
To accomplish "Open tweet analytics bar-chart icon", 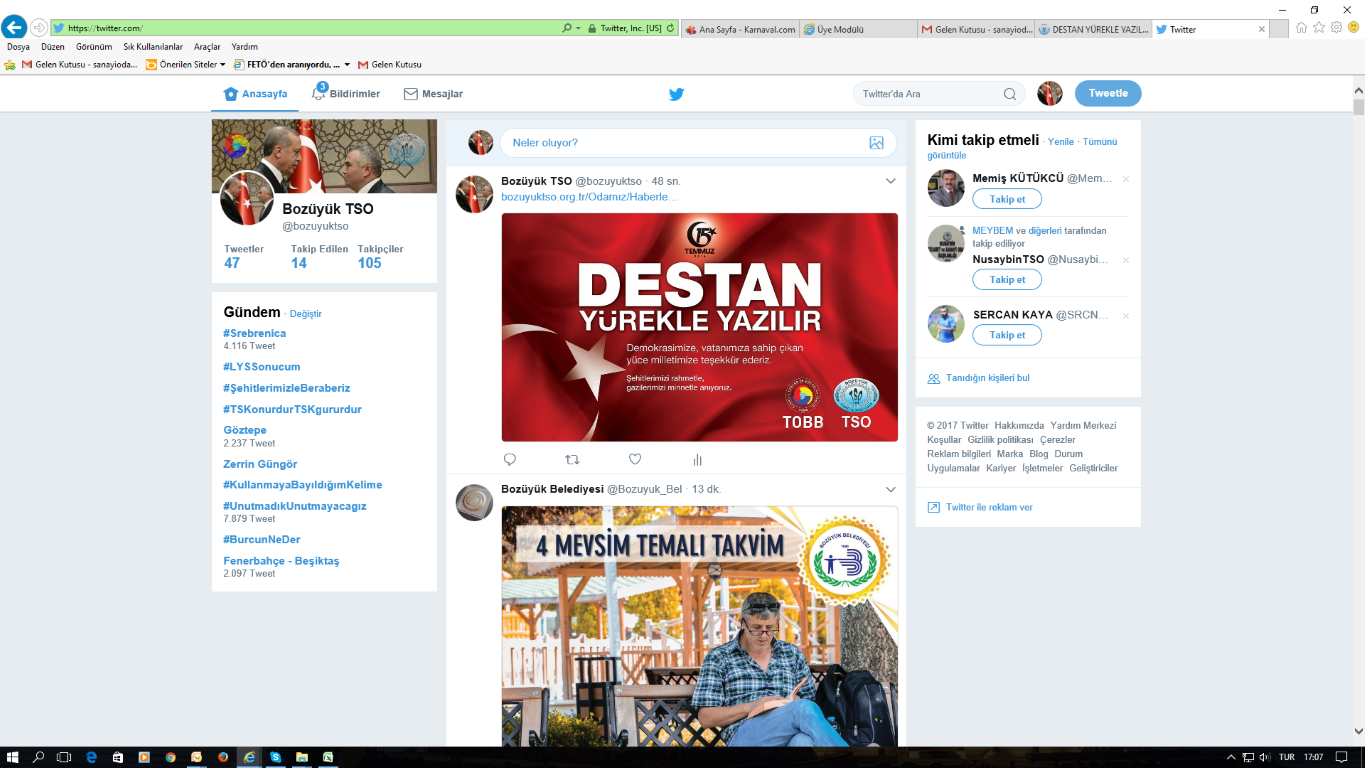I will tap(697, 459).
